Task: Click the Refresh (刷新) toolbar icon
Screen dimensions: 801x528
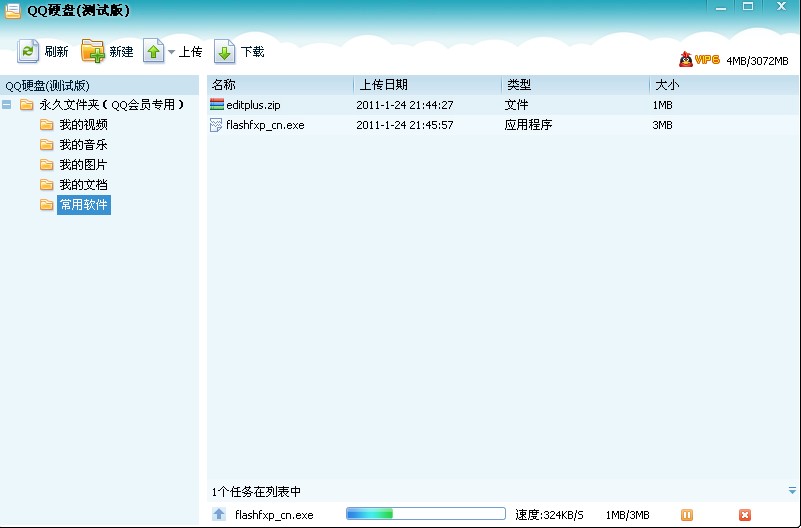Action: click(x=28, y=51)
